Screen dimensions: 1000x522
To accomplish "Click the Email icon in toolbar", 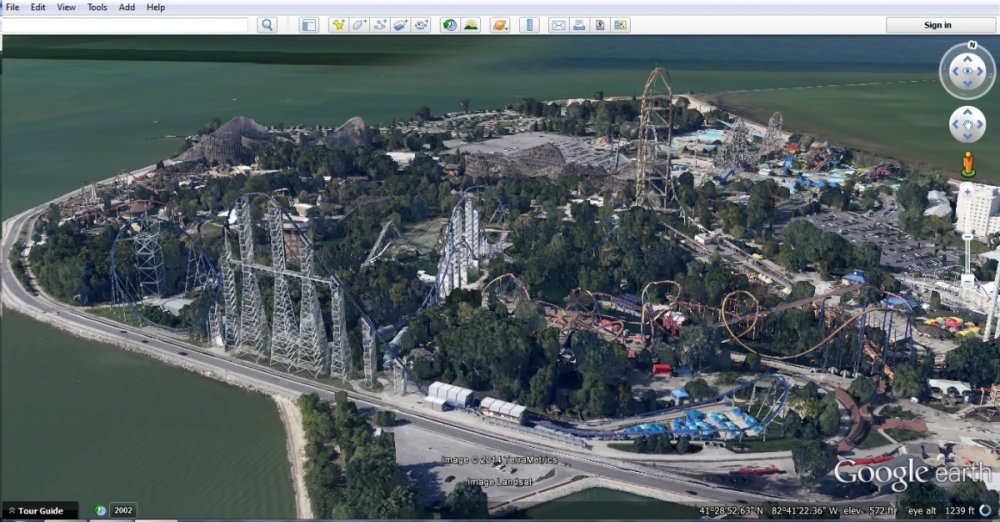I will [558, 25].
